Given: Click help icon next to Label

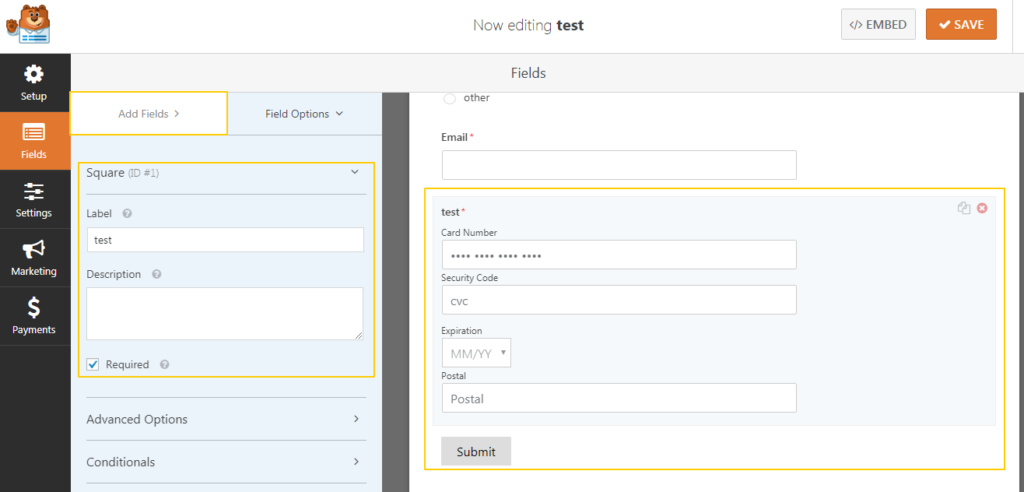Looking at the screenshot, I should [x=127, y=213].
